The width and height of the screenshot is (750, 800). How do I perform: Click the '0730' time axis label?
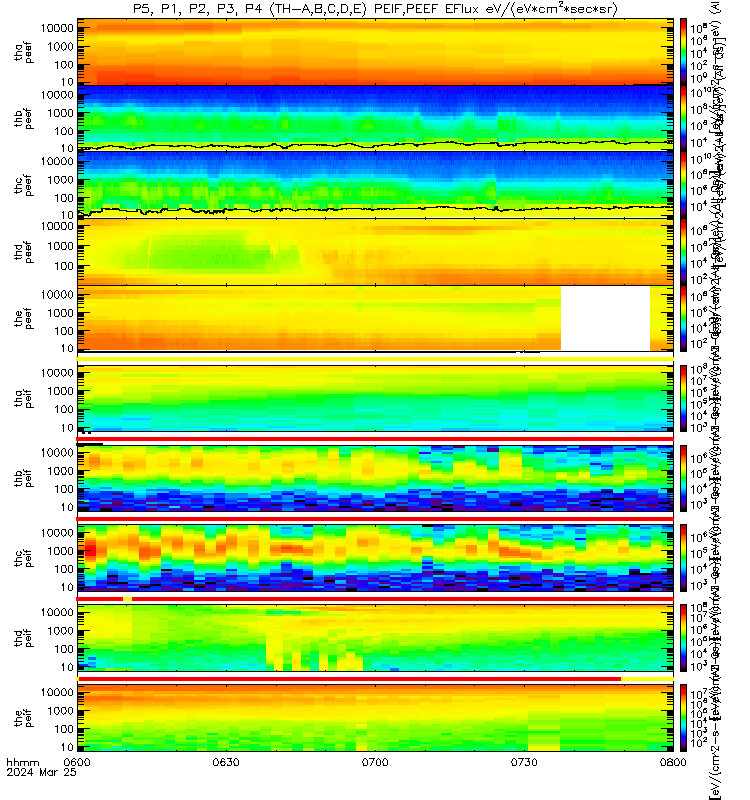[x=524, y=762]
